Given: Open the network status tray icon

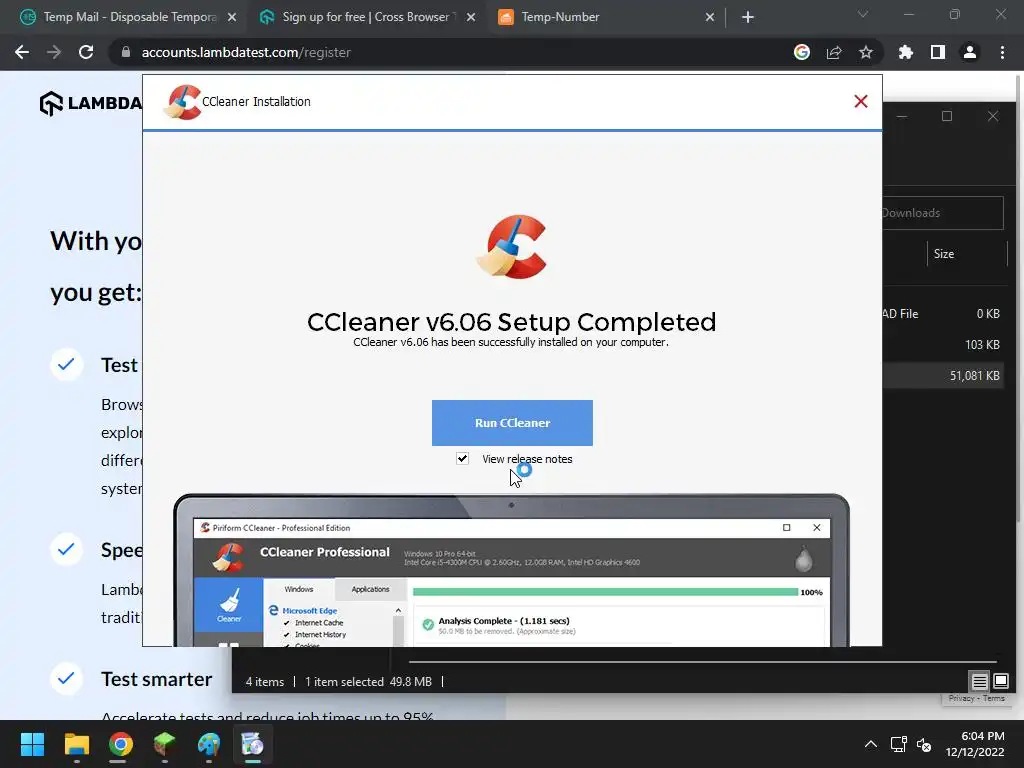Looking at the screenshot, I should [x=899, y=744].
